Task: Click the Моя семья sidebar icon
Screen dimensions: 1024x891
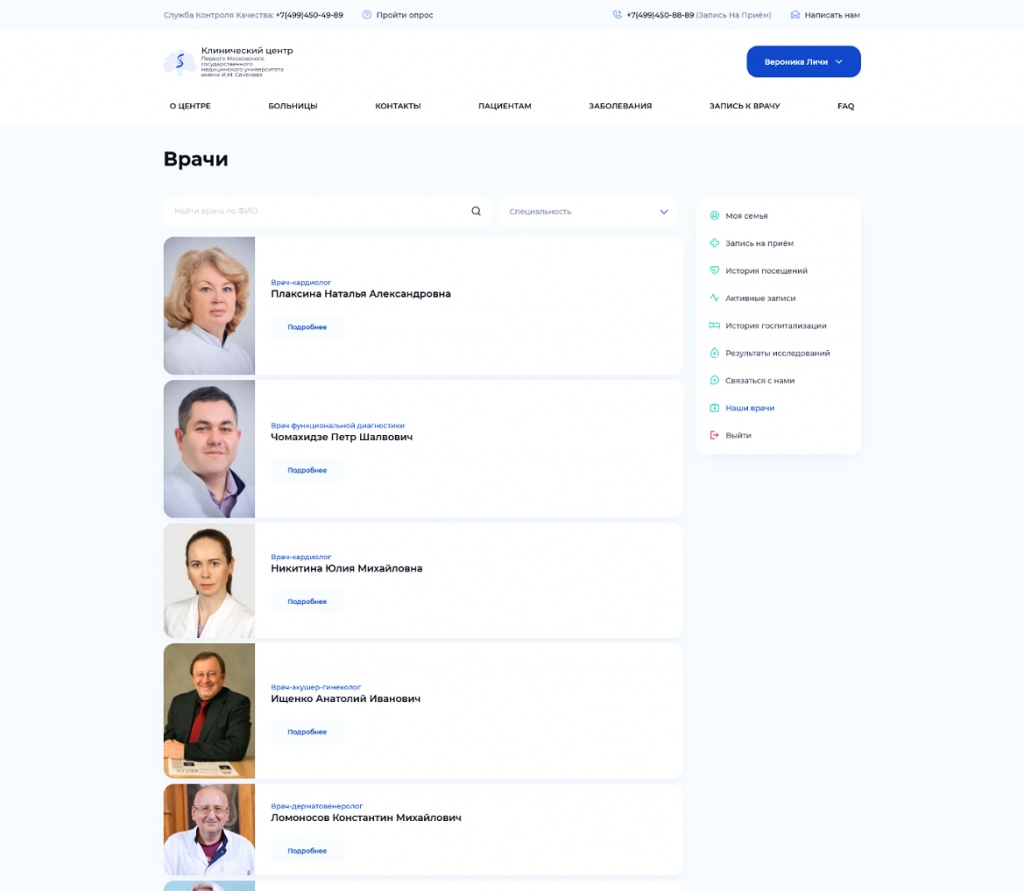Action: point(714,216)
